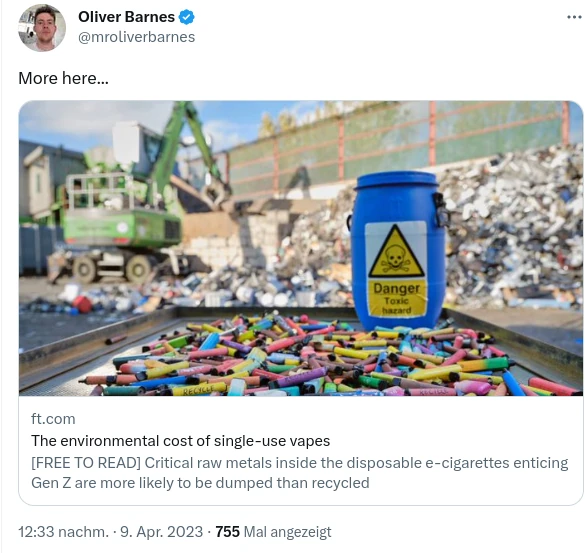585x553 pixels.
Task: Click the Danger Toxic hazard sign
Action: [x=397, y=269]
